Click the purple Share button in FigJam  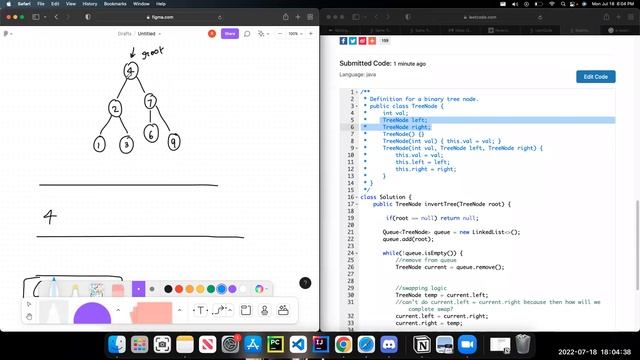[230, 33]
